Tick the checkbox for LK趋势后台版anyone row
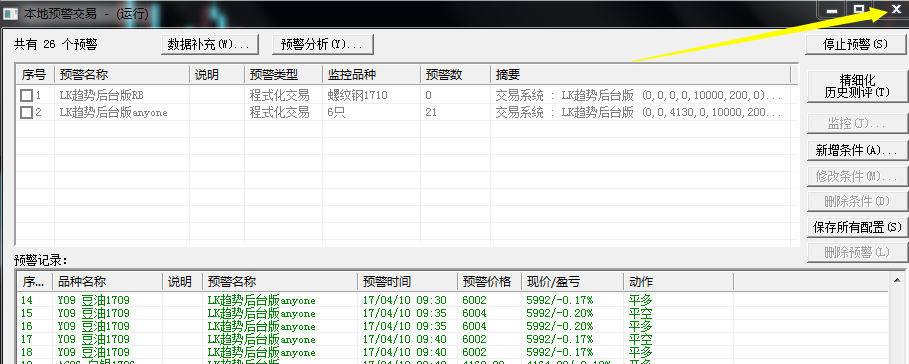 pyautogui.click(x=26, y=112)
